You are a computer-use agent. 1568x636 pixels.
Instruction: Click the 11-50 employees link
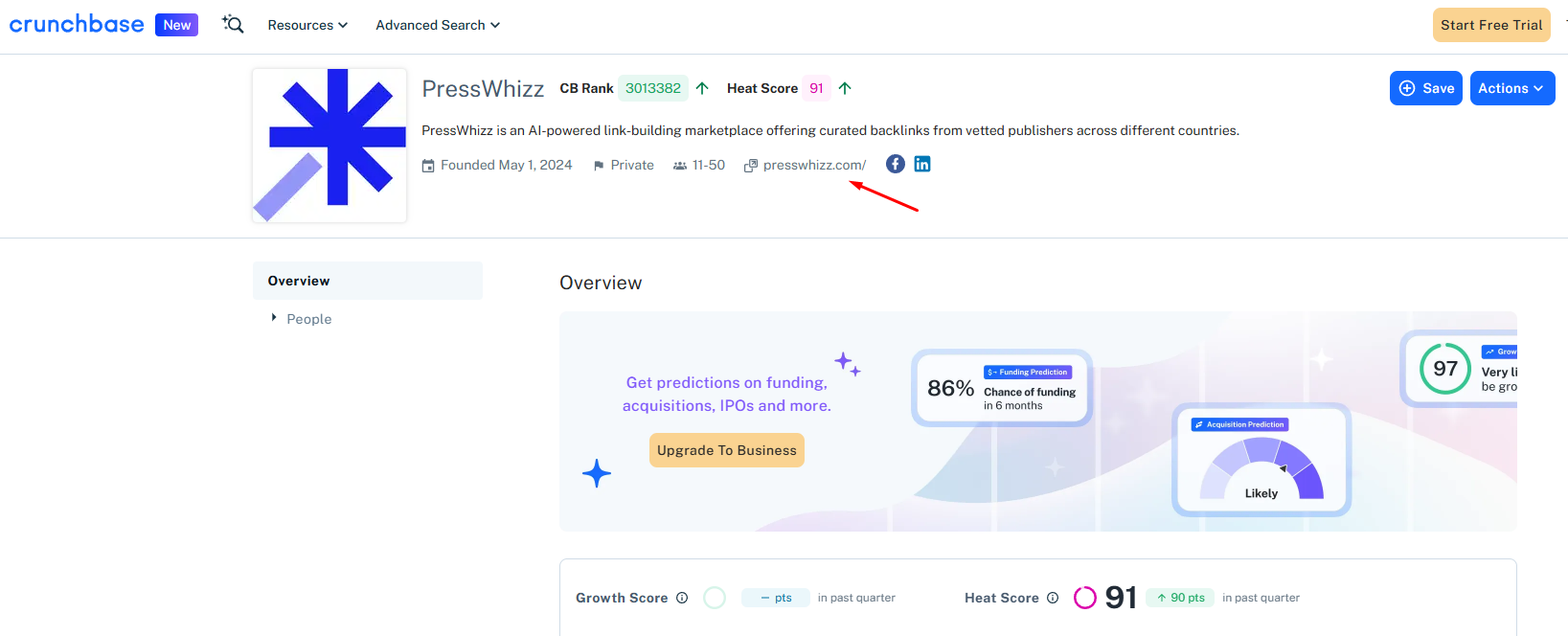coord(709,165)
